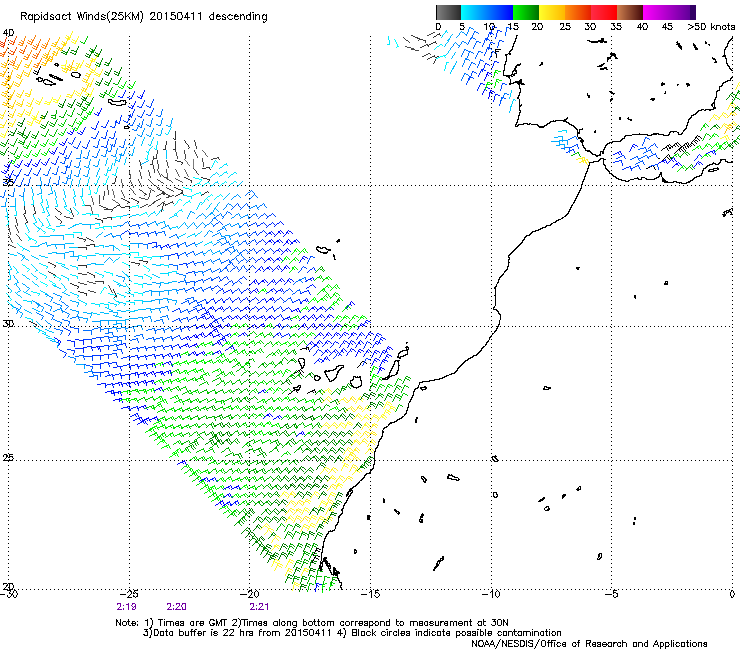
Task: Click the yellow 20-25 knots legend swatch
Action: (x=552, y=12)
